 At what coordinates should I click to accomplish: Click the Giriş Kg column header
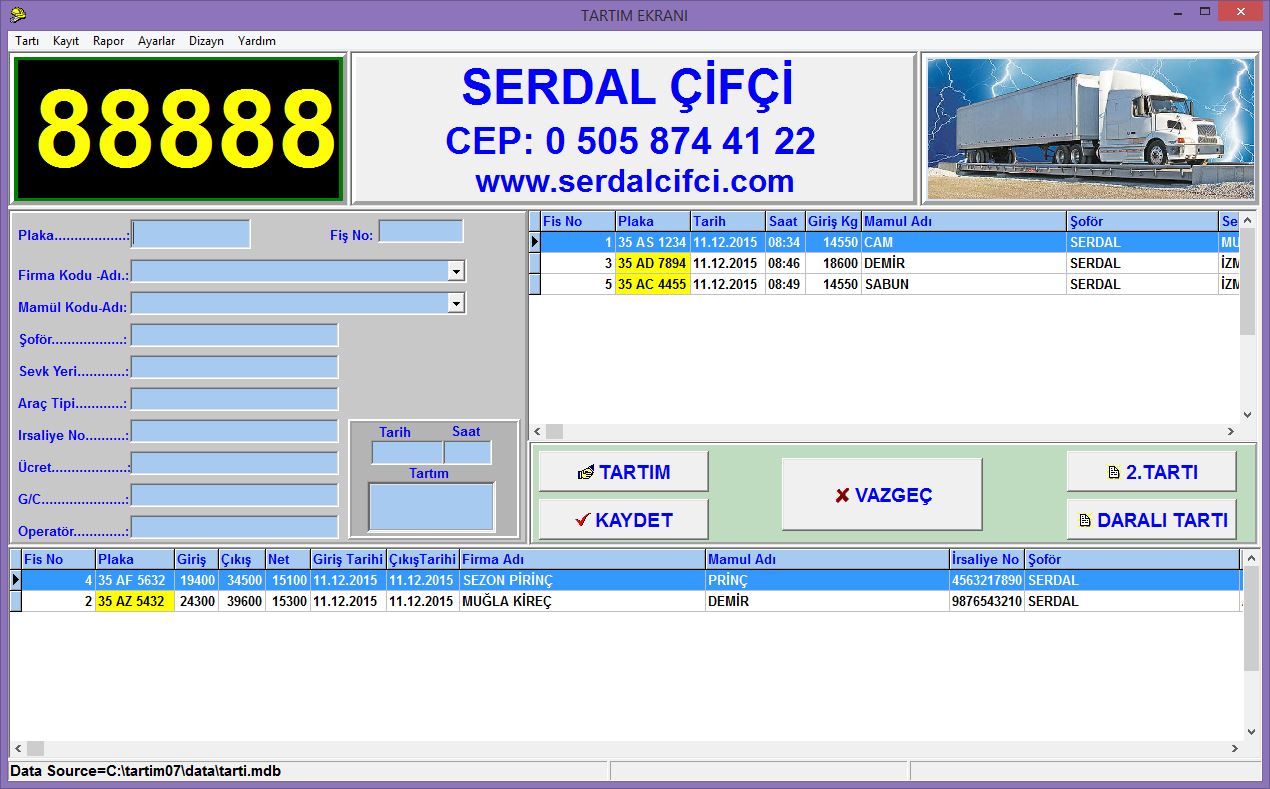[x=832, y=221]
